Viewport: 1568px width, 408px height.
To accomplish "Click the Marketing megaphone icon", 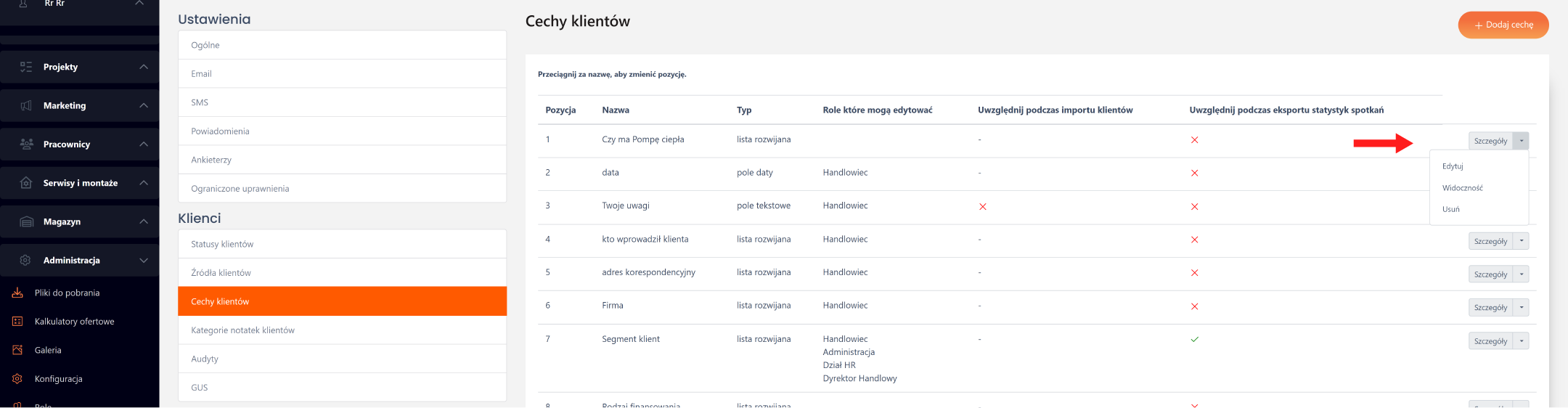I will [x=26, y=106].
